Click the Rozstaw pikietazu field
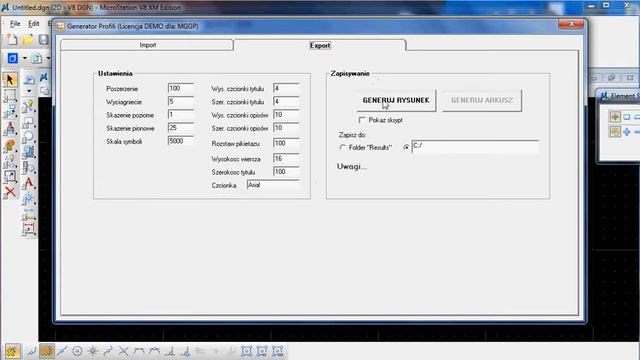 pos(286,143)
